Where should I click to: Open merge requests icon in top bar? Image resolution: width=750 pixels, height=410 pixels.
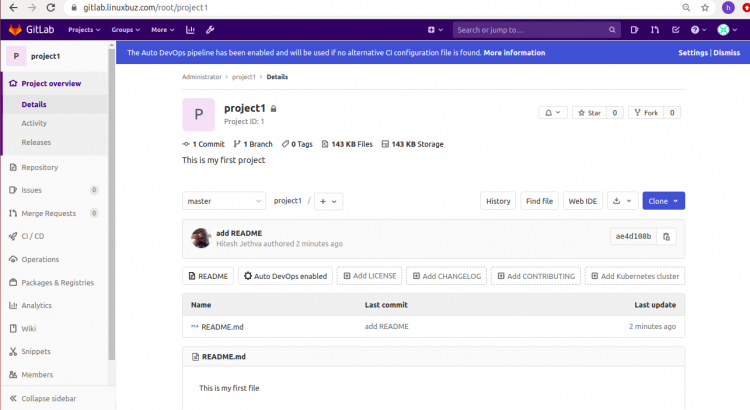click(x=655, y=30)
